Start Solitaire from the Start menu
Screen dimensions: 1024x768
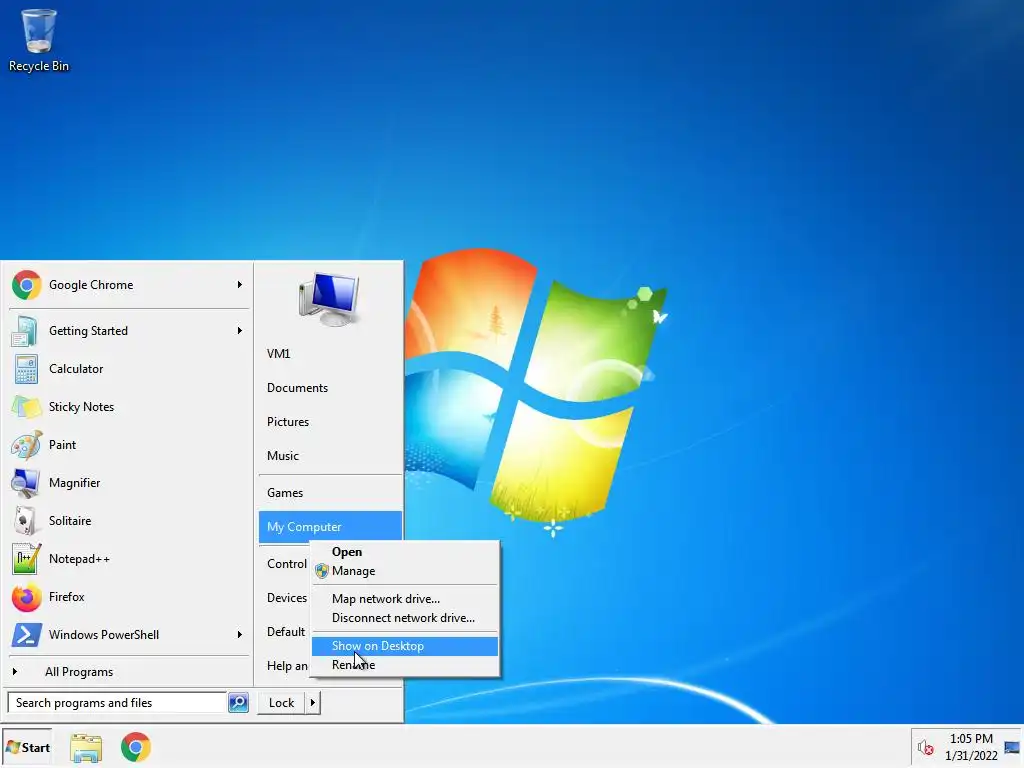tap(129, 520)
